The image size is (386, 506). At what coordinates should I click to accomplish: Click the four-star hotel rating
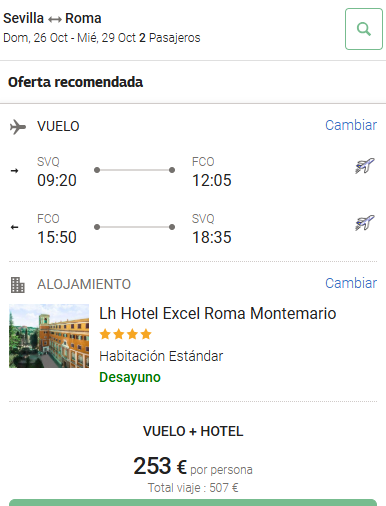tap(125, 334)
